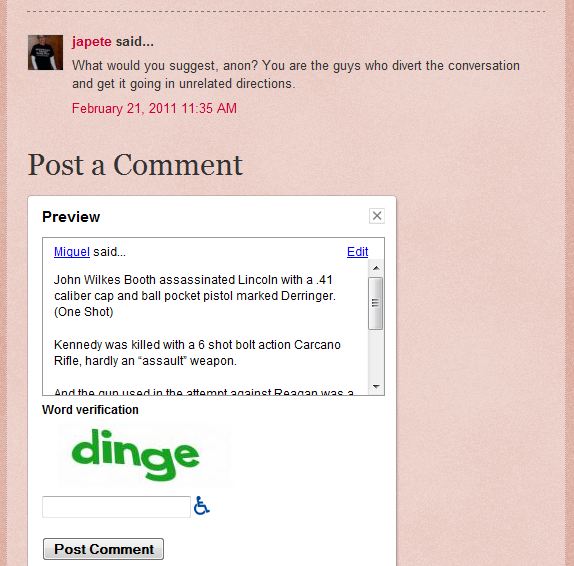Screen dimensions: 574x566
Task: Click the preview scrollbar up arrow
Action: pyautogui.click(x=376, y=268)
